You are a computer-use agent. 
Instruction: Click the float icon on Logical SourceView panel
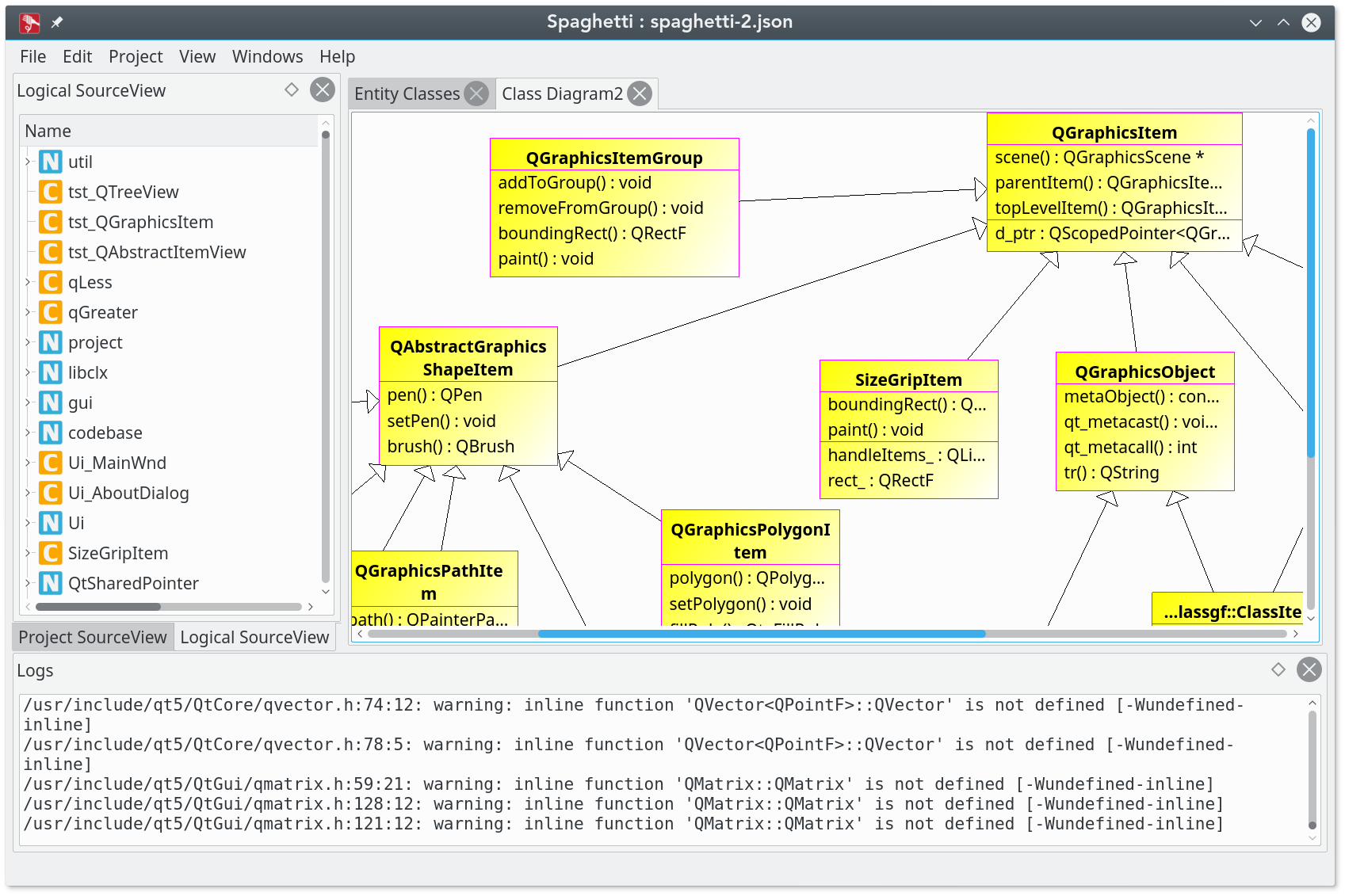(292, 90)
